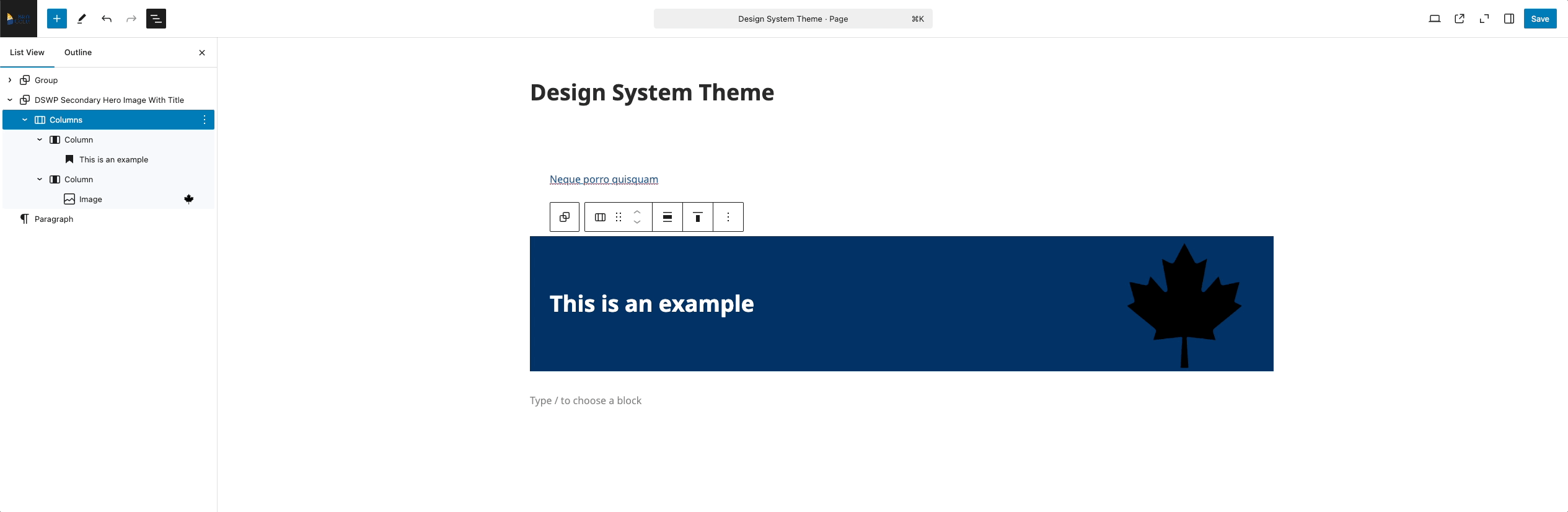The width and height of the screenshot is (1568, 512).
Task: Select 'This is an example' heading in list
Action: coord(108,159)
